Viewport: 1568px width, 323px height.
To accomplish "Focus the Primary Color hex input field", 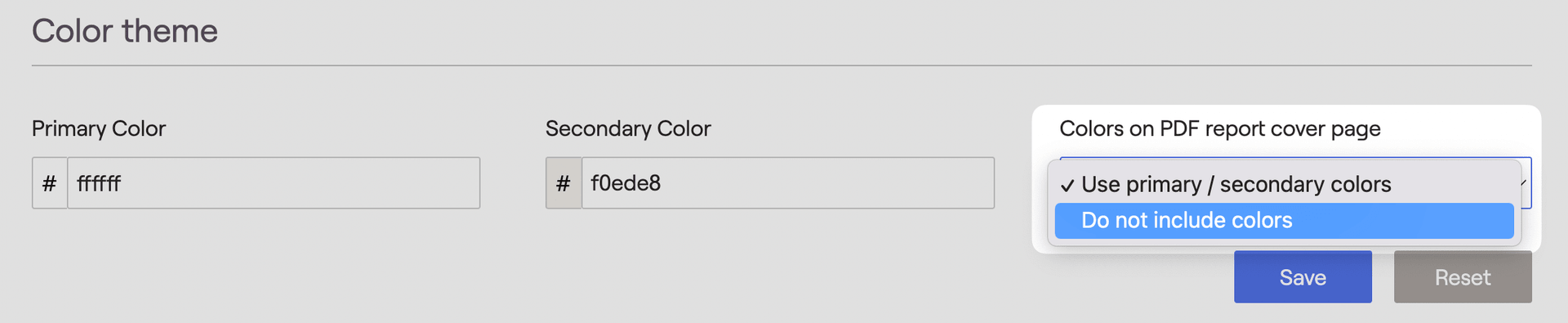I will 274,183.
